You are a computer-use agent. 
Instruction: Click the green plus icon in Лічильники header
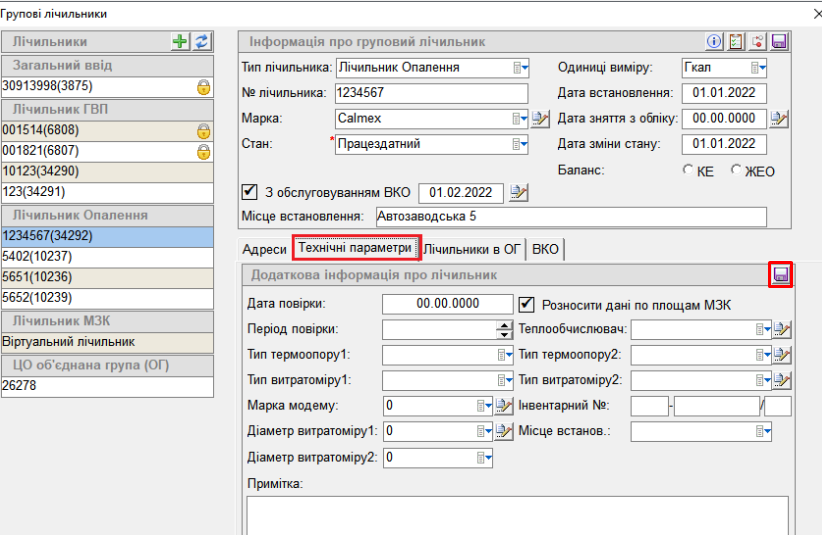(x=181, y=42)
